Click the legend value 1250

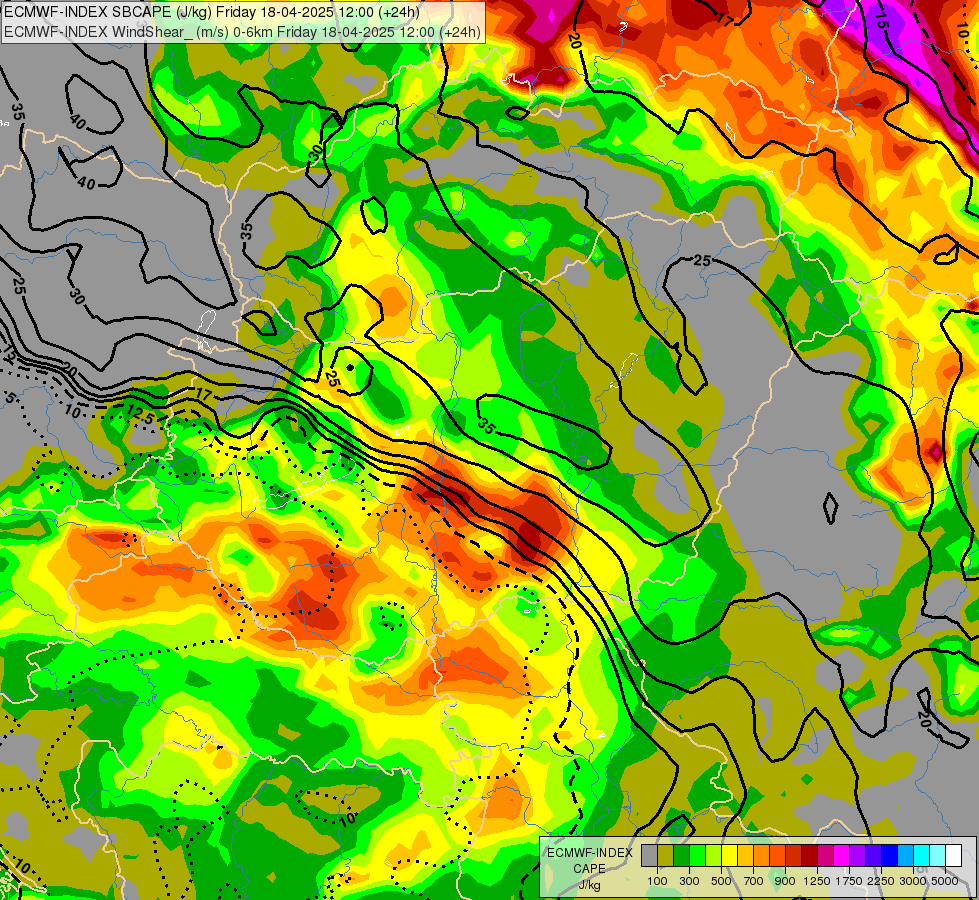[817, 881]
